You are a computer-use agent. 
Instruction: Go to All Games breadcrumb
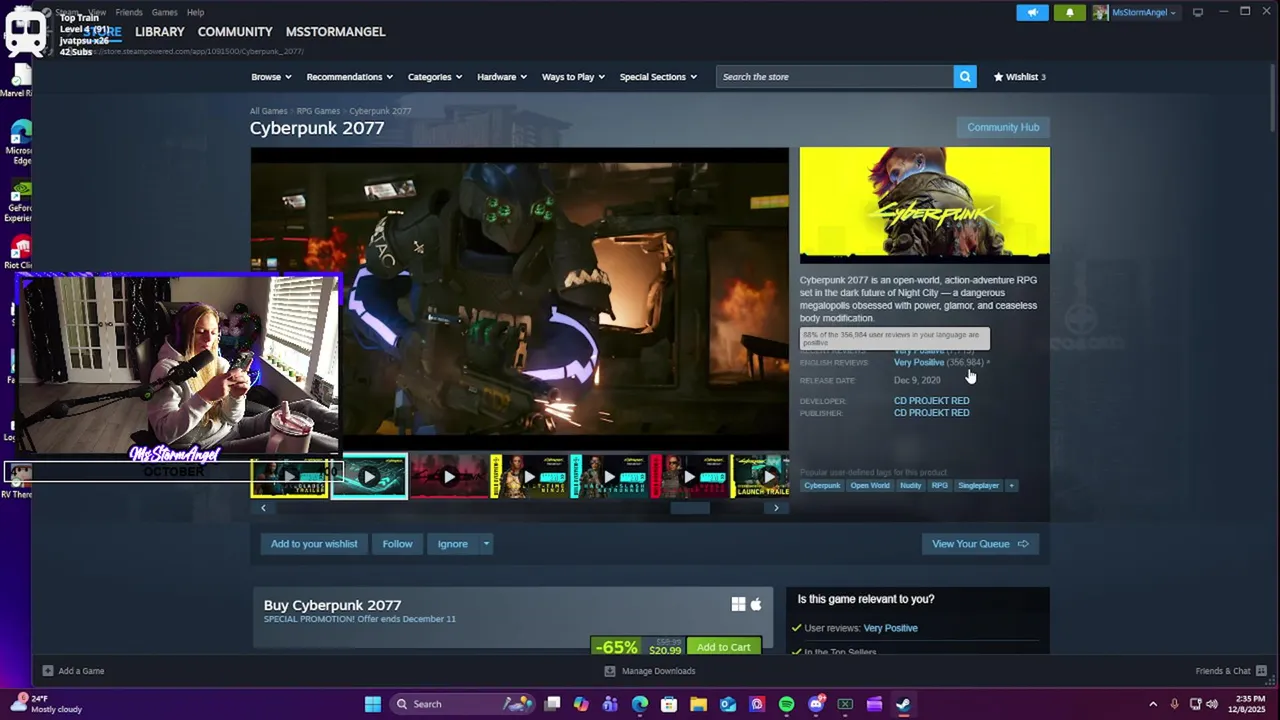(268, 111)
